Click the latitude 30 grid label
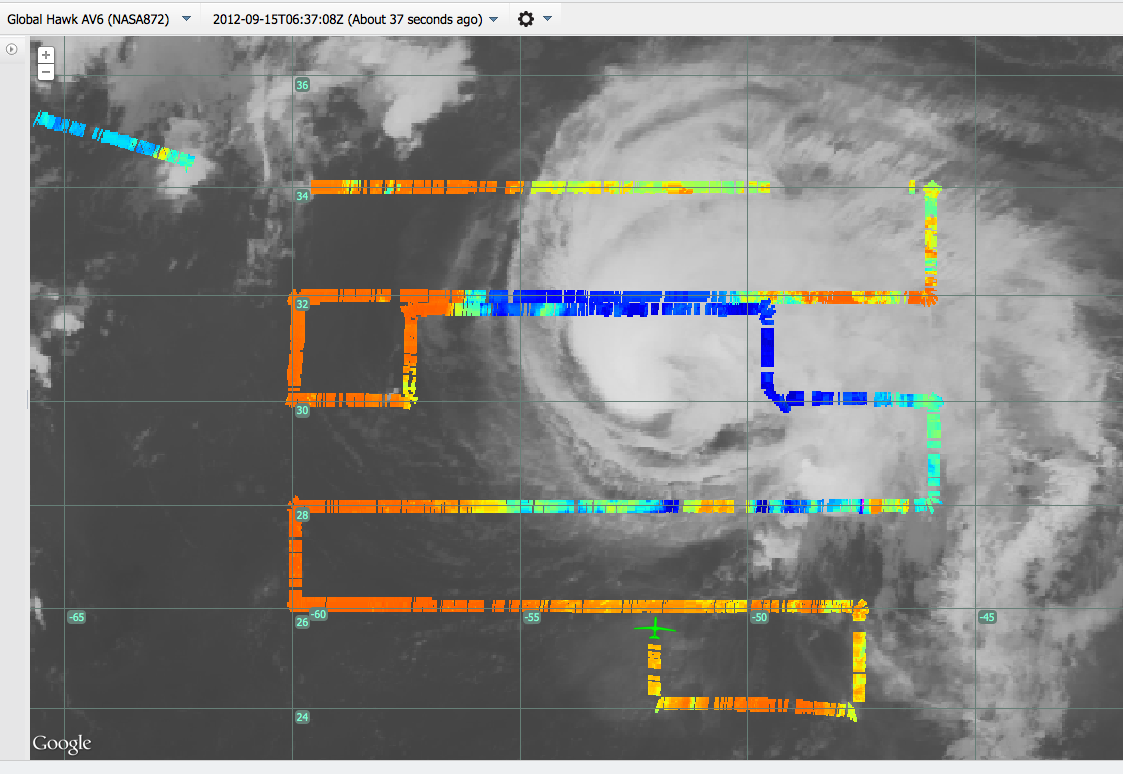This screenshot has height=774, width=1123. pos(302,410)
